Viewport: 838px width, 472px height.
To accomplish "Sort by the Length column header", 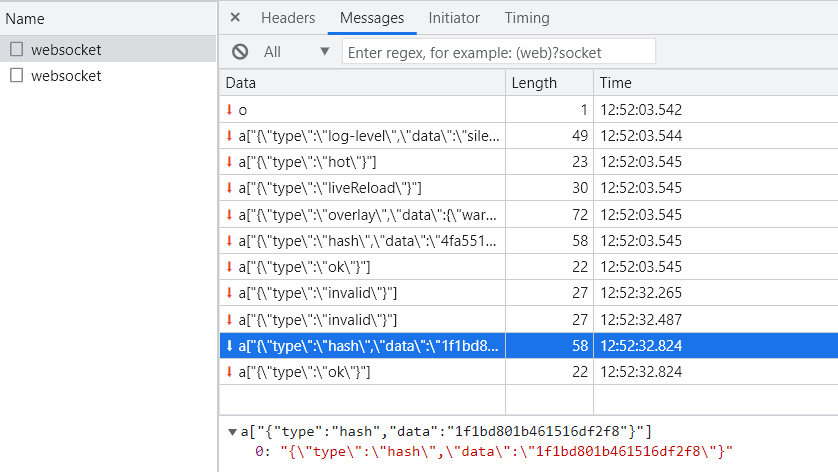I will (549, 83).
